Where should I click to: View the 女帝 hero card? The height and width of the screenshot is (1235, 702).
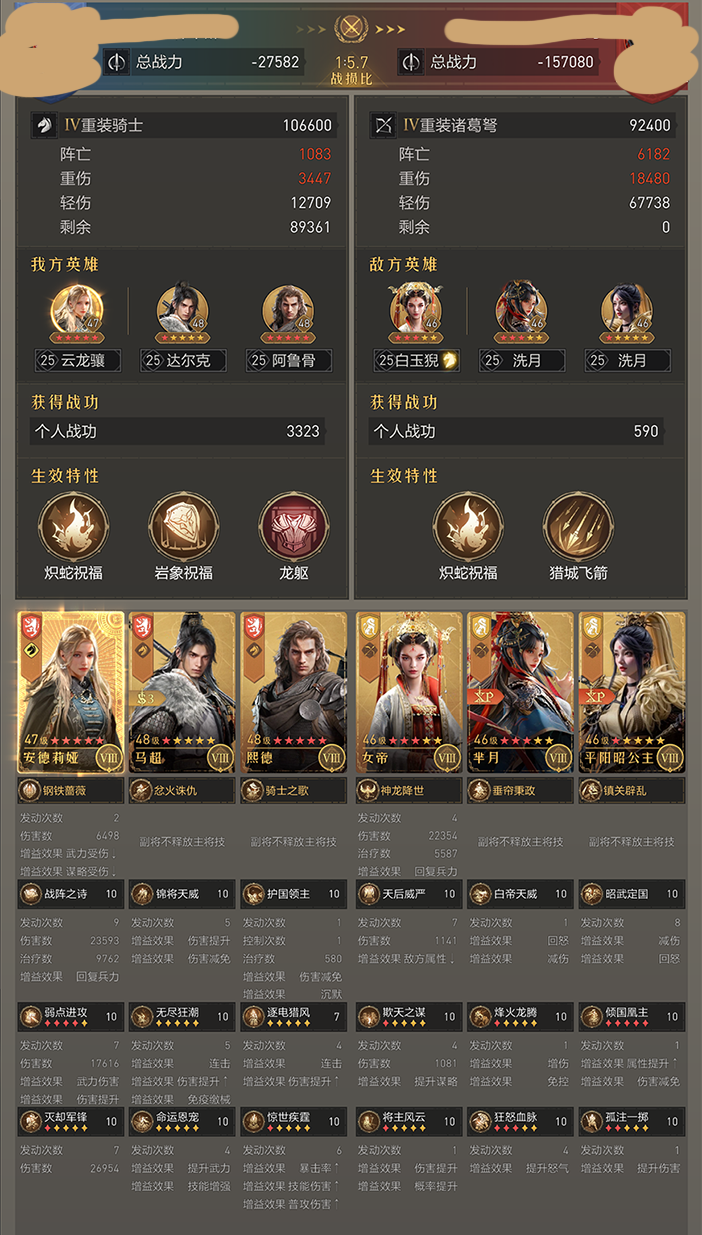[409, 693]
